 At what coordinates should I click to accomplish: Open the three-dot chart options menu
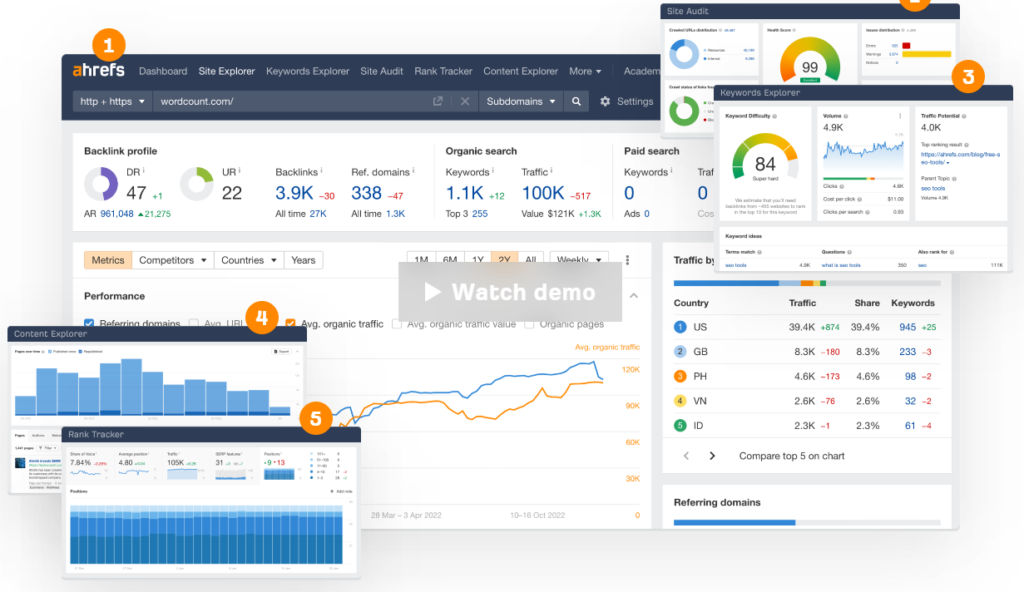(628, 260)
